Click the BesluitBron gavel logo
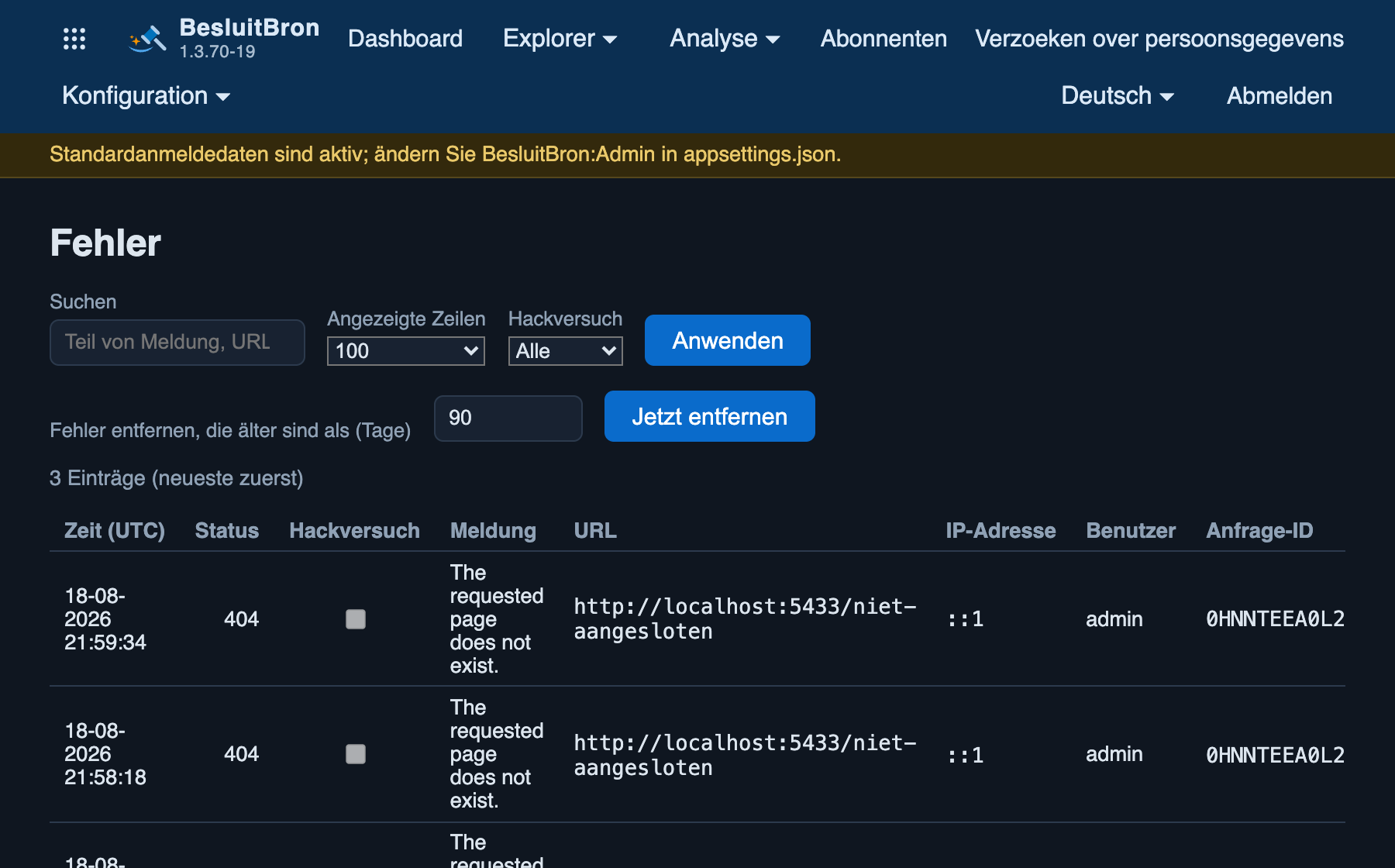Viewport: 1395px width, 868px height. coord(147,39)
